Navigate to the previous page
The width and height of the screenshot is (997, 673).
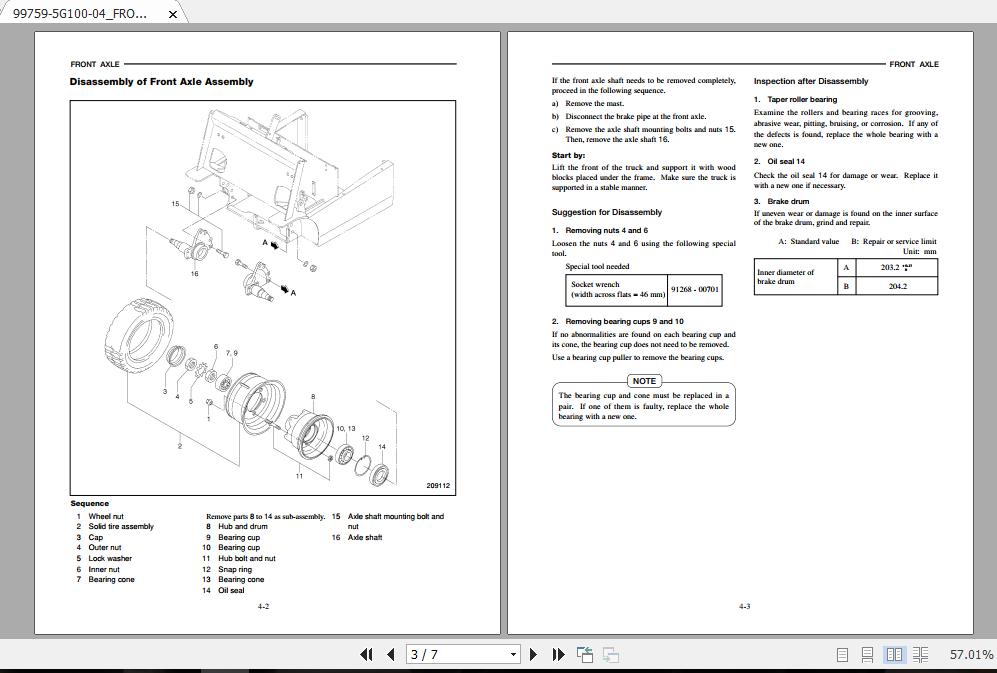click(390, 654)
